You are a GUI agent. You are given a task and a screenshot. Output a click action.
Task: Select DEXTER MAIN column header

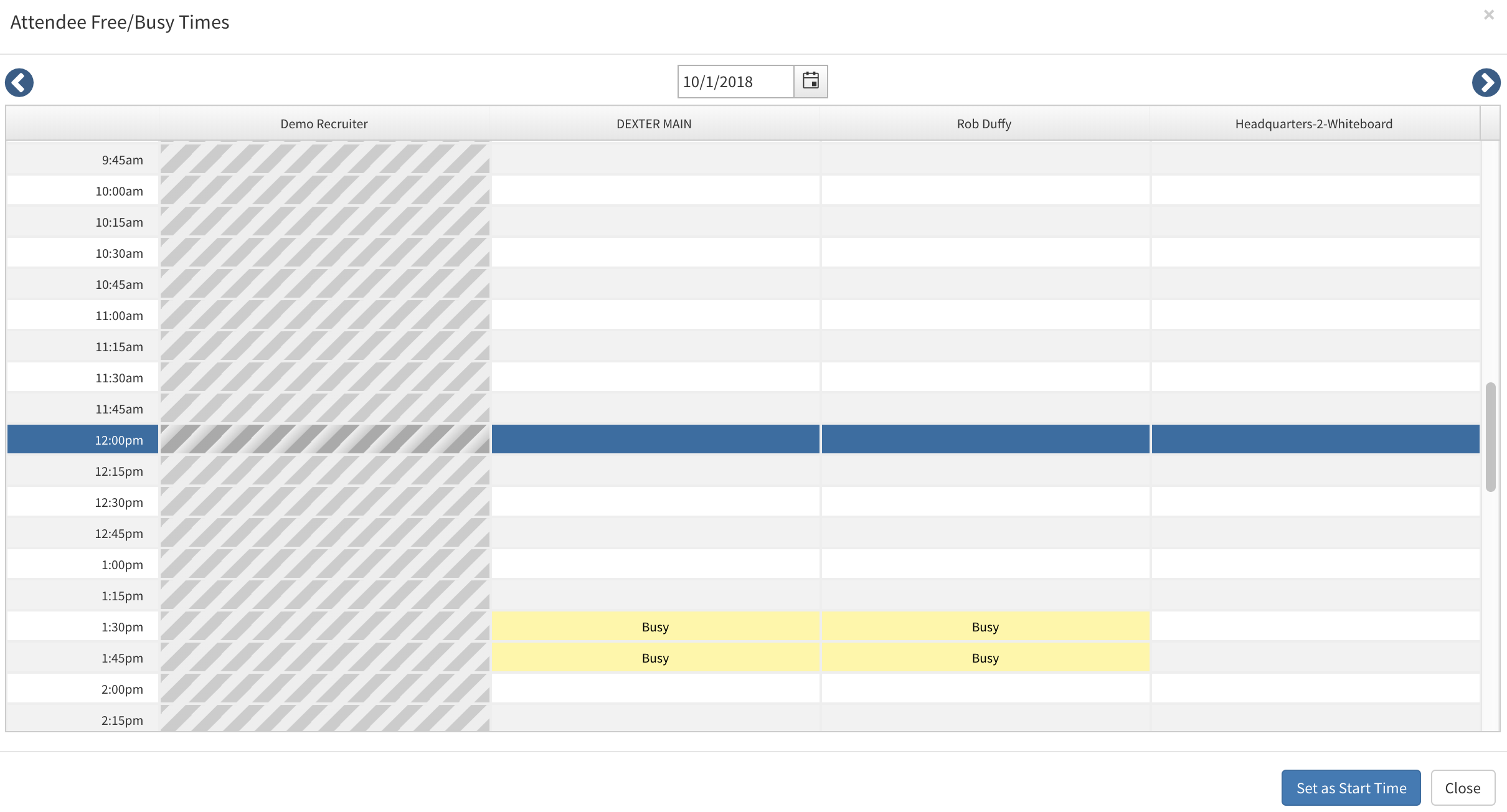point(654,123)
